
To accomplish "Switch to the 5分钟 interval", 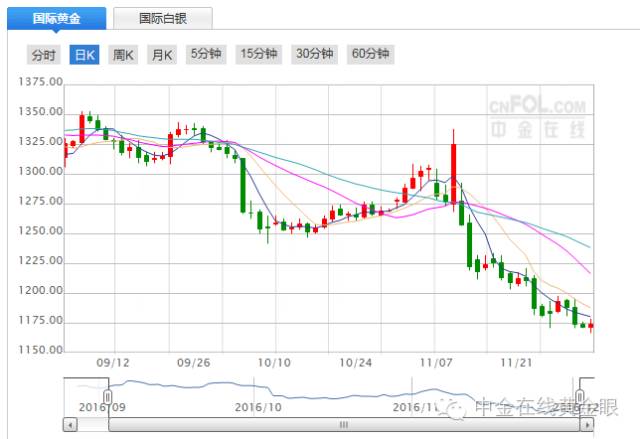I will coord(206,55).
